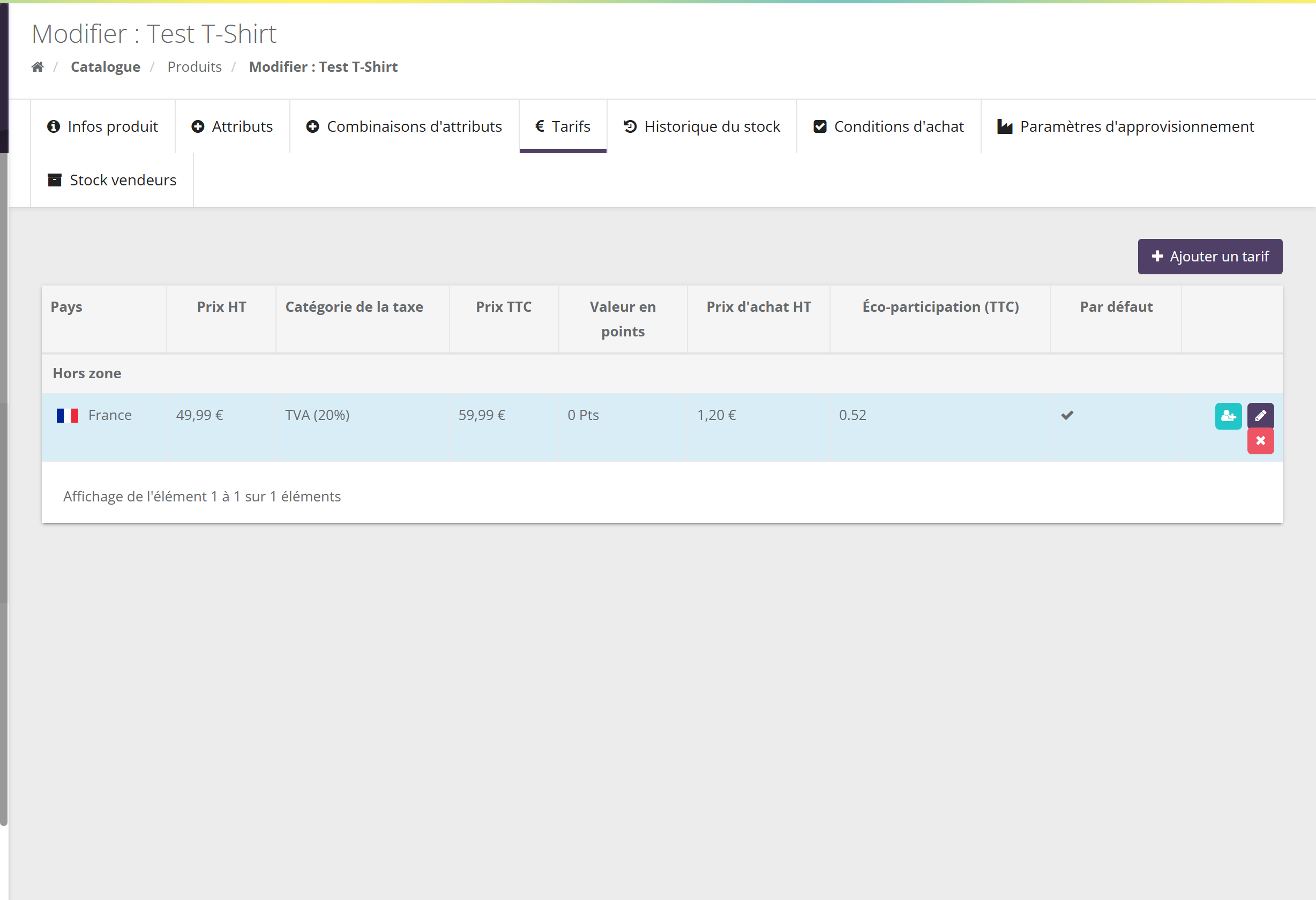
Task: Click the 1,20 € purchase price
Action: coord(716,415)
